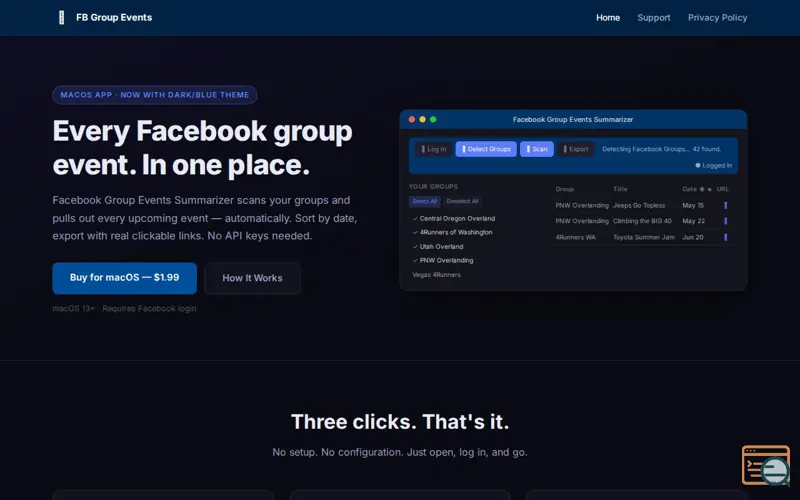Check the Vegas 4Runners group
800x500 pixels.
coord(436,274)
